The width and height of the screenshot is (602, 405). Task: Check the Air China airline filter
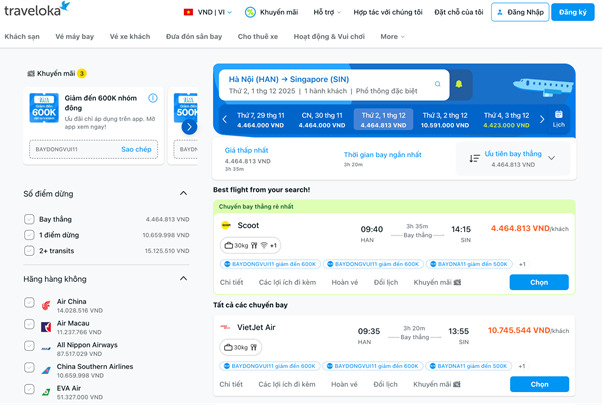coord(29,303)
